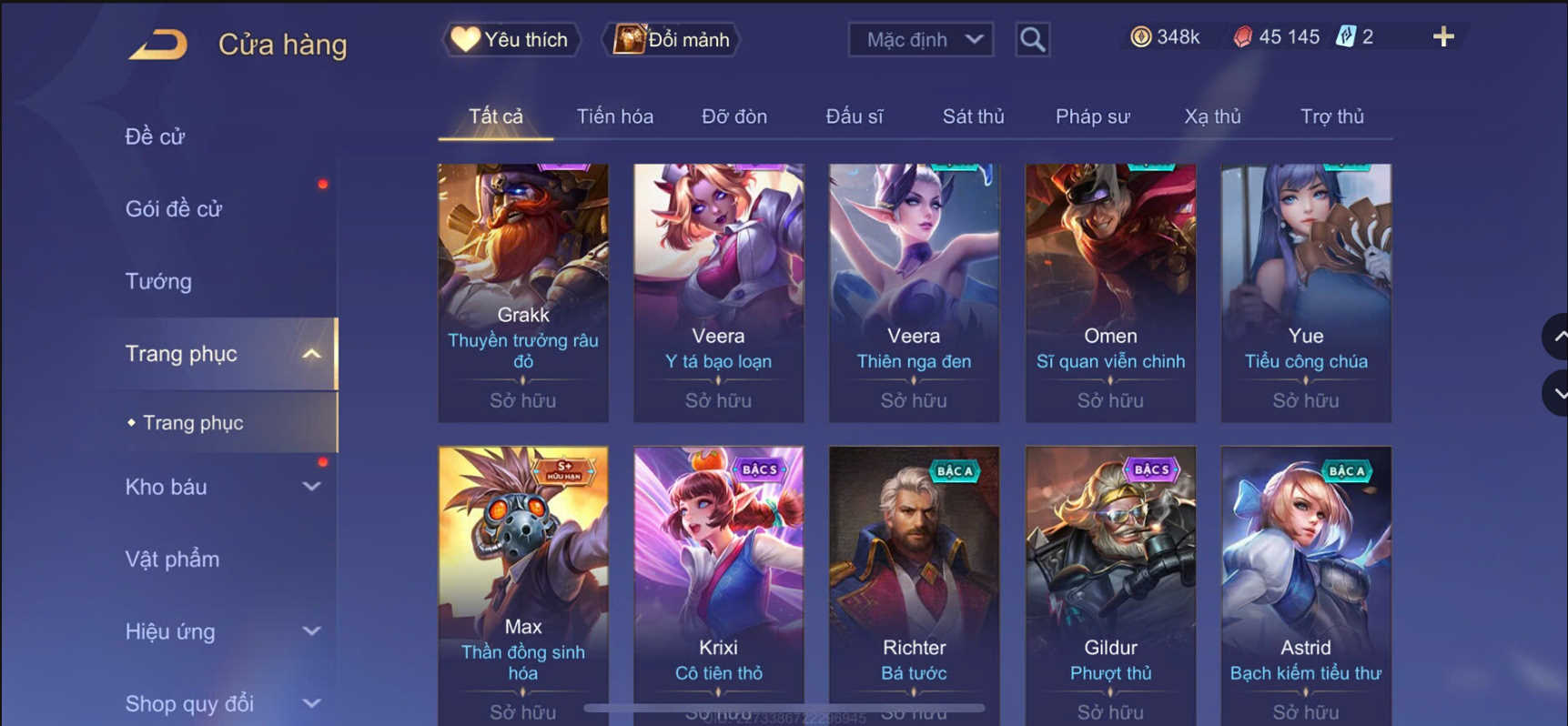Open the Yêu thích favorites button

[511, 39]
